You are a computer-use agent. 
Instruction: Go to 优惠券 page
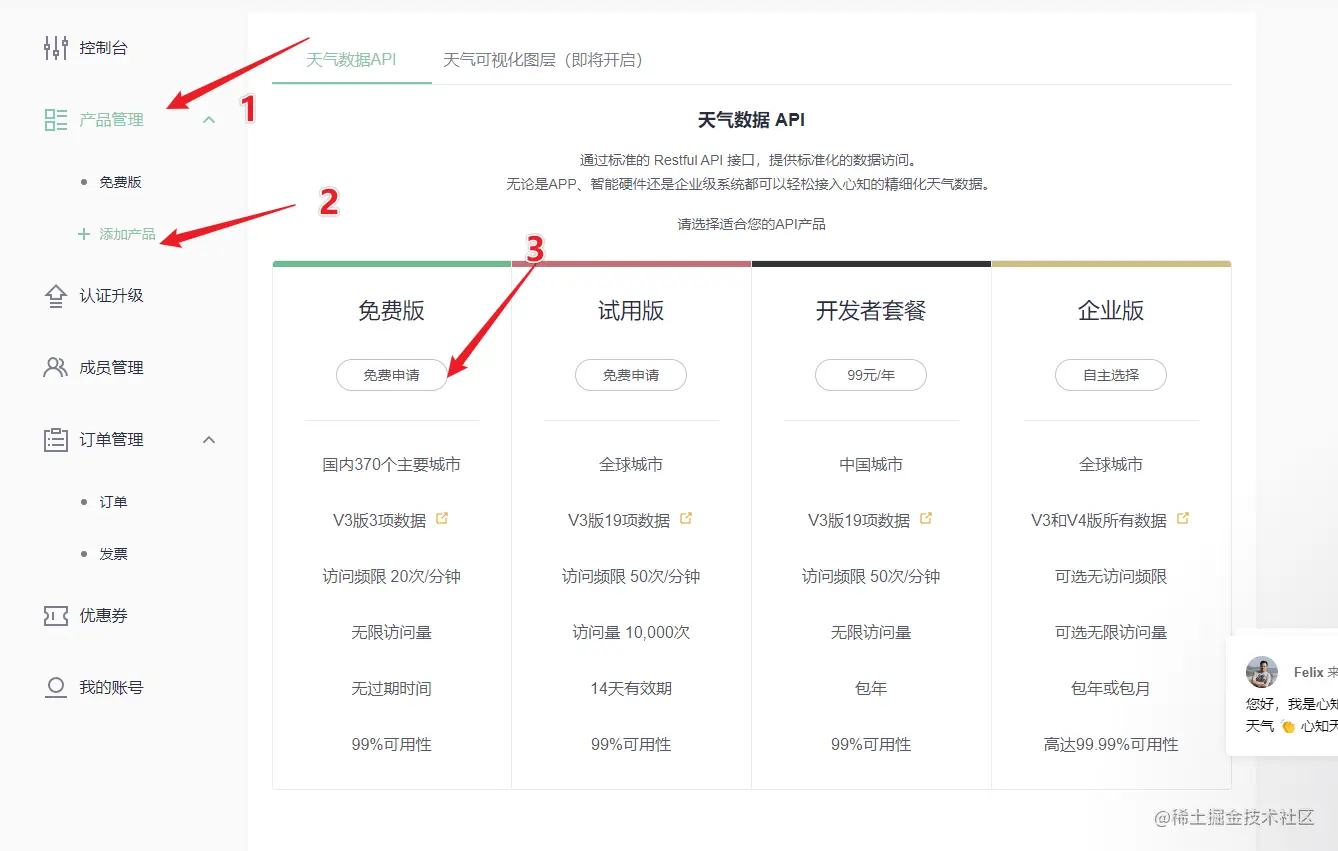click(x=104, y=616)
